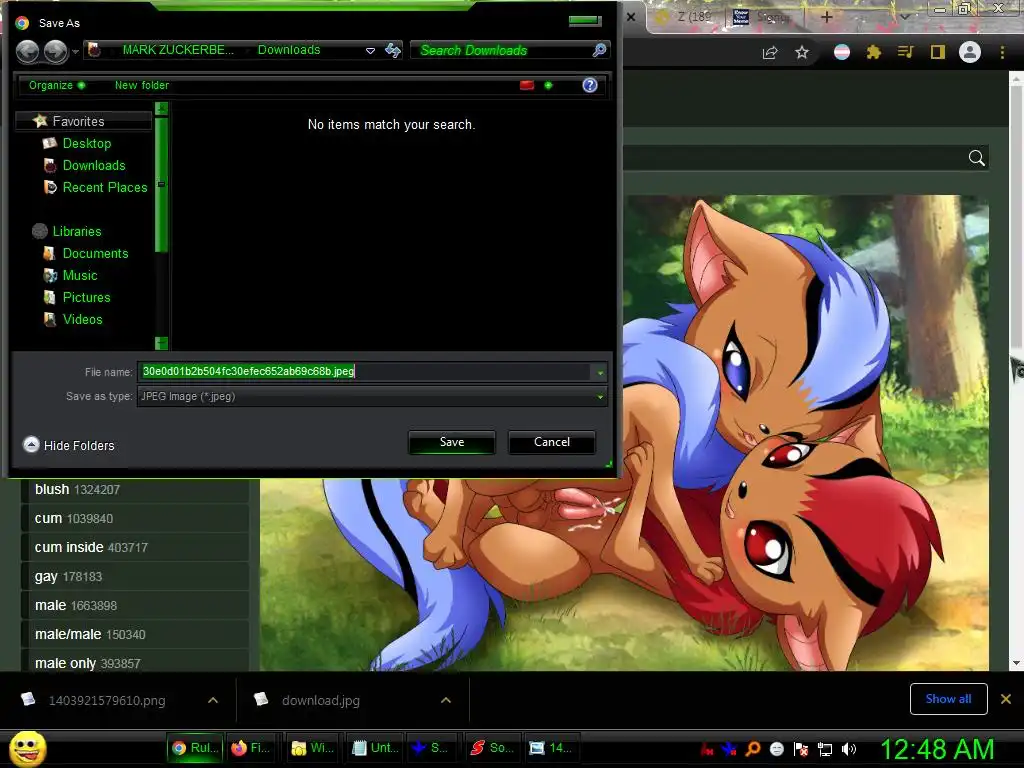
Task: Open the view options arrow beside view icon
Action: coord(548,85)
